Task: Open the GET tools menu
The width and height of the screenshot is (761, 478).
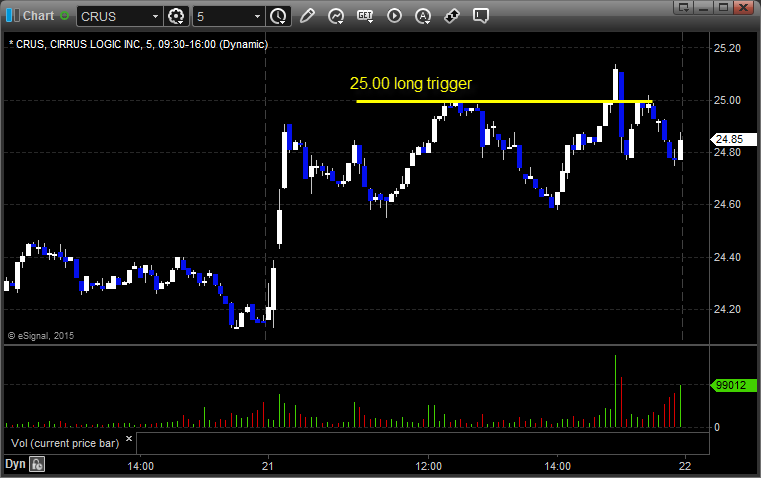Action: pos(365,16)
